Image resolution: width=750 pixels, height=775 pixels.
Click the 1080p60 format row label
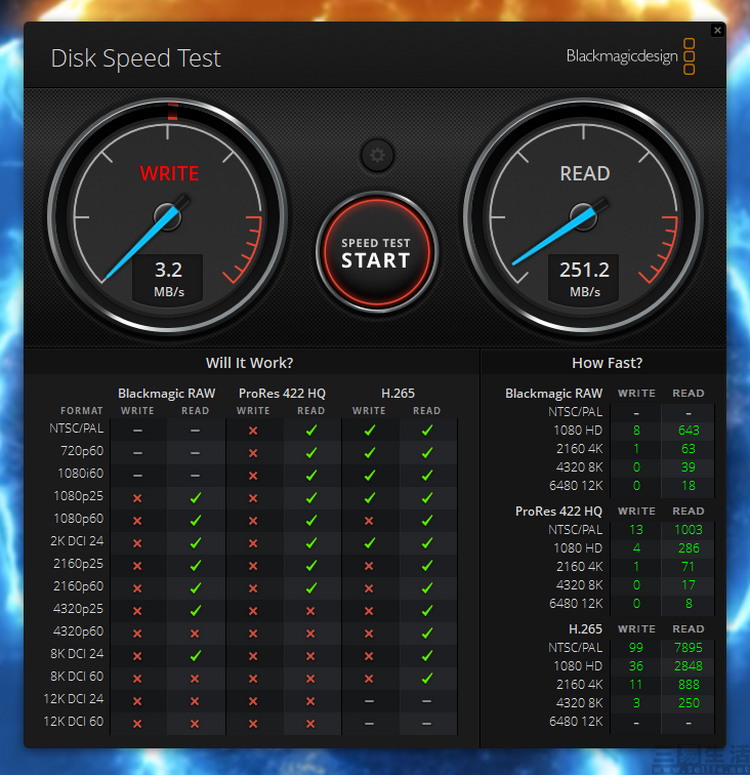79,518
